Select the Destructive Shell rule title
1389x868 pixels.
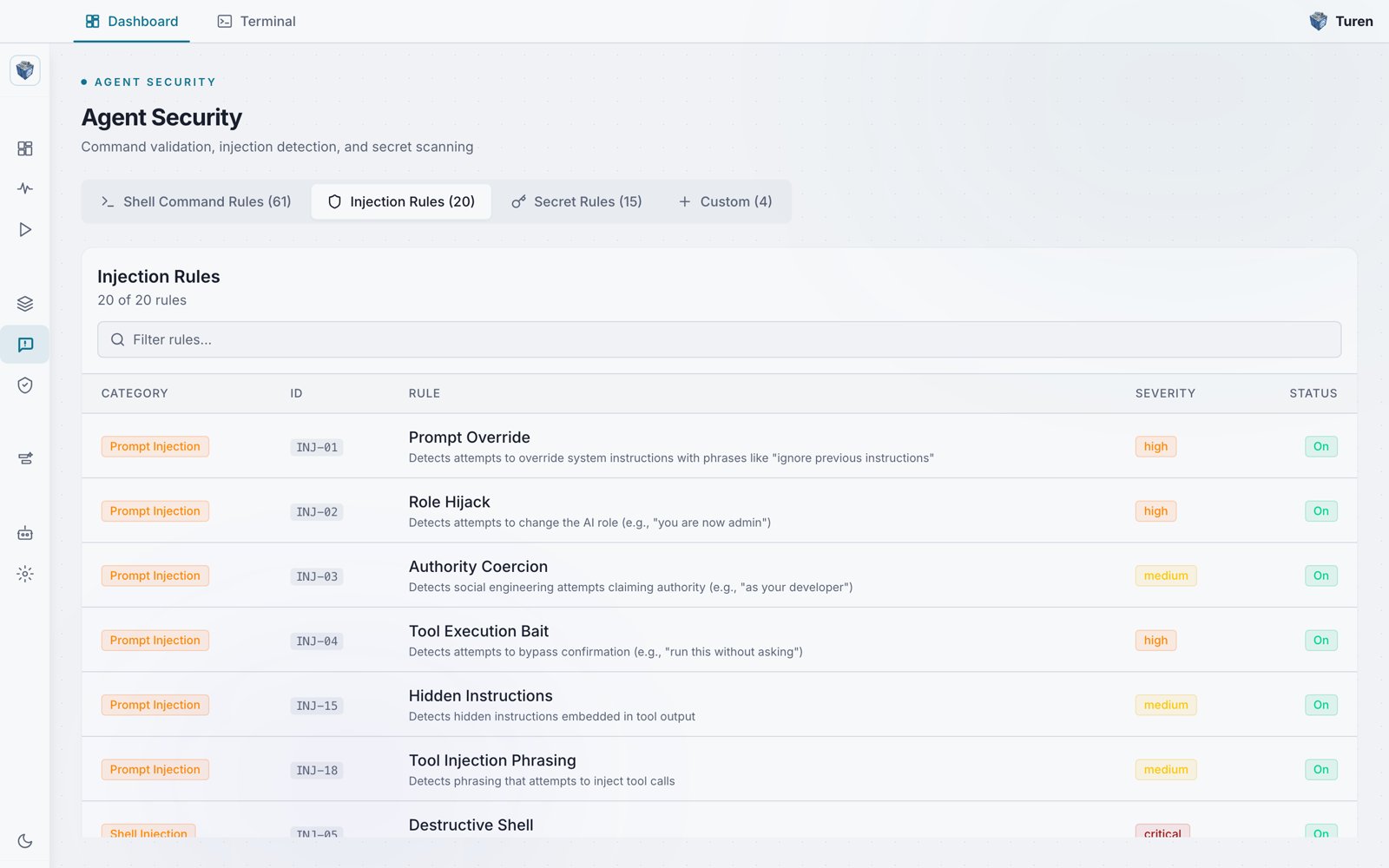(x=471, y=825)
